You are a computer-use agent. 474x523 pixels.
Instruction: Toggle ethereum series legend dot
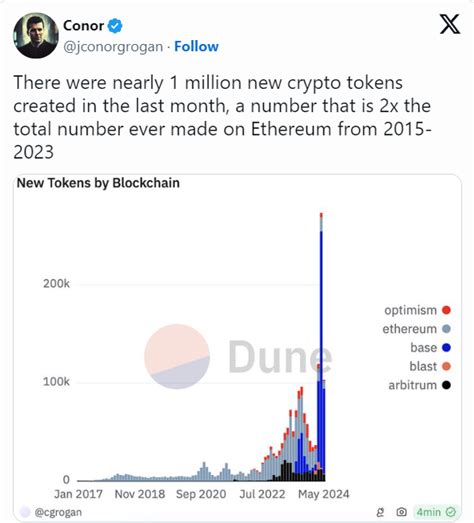pyautogui.click(x=446, y=329)
